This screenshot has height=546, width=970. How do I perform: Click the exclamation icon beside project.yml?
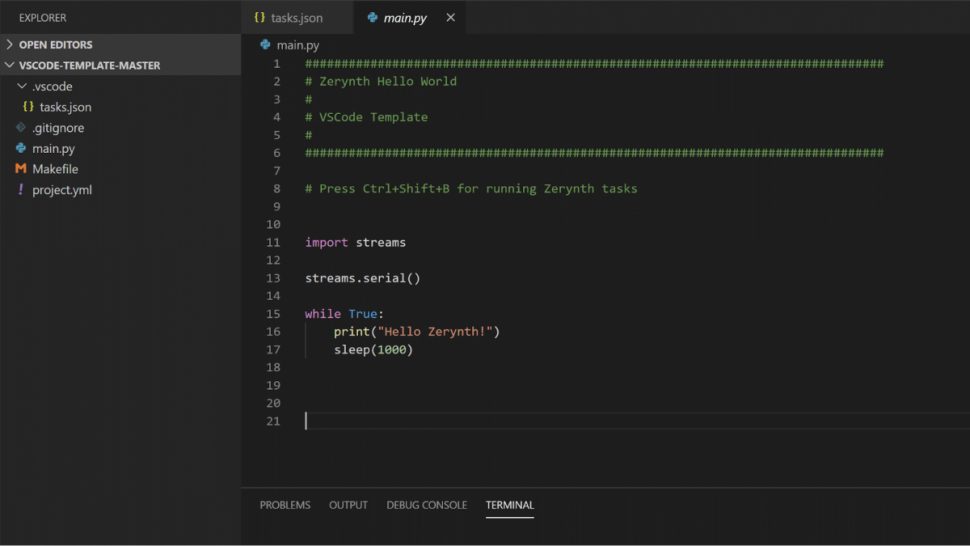point(21,189)
